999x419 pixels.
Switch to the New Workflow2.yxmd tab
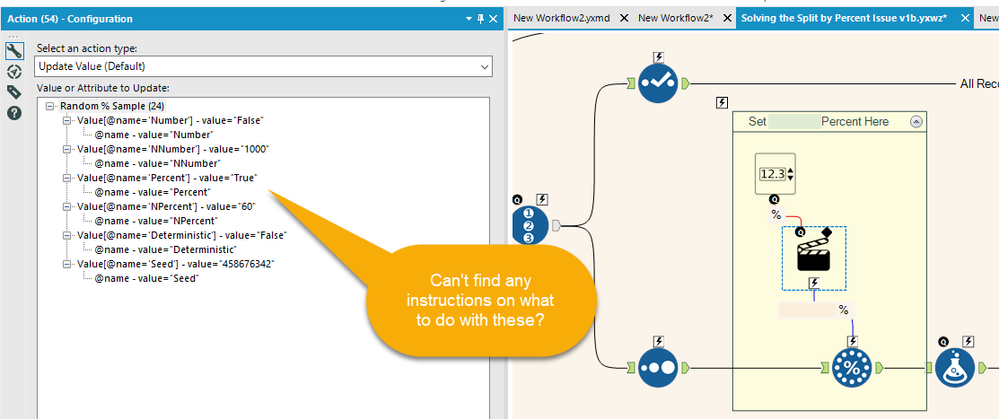coord(561,18)
